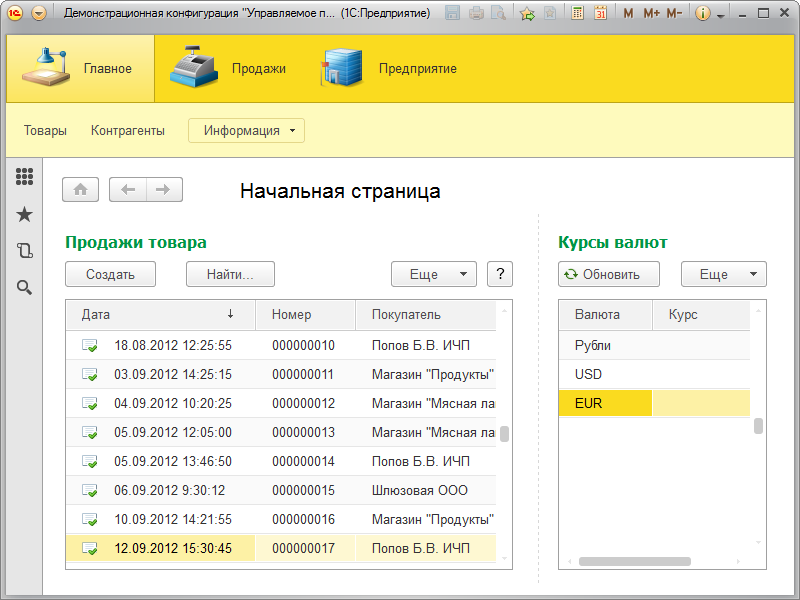Open All Functions grid icon in the sidebar
The height and width of the screenshot is (600, 800).
tap(25, 177)
